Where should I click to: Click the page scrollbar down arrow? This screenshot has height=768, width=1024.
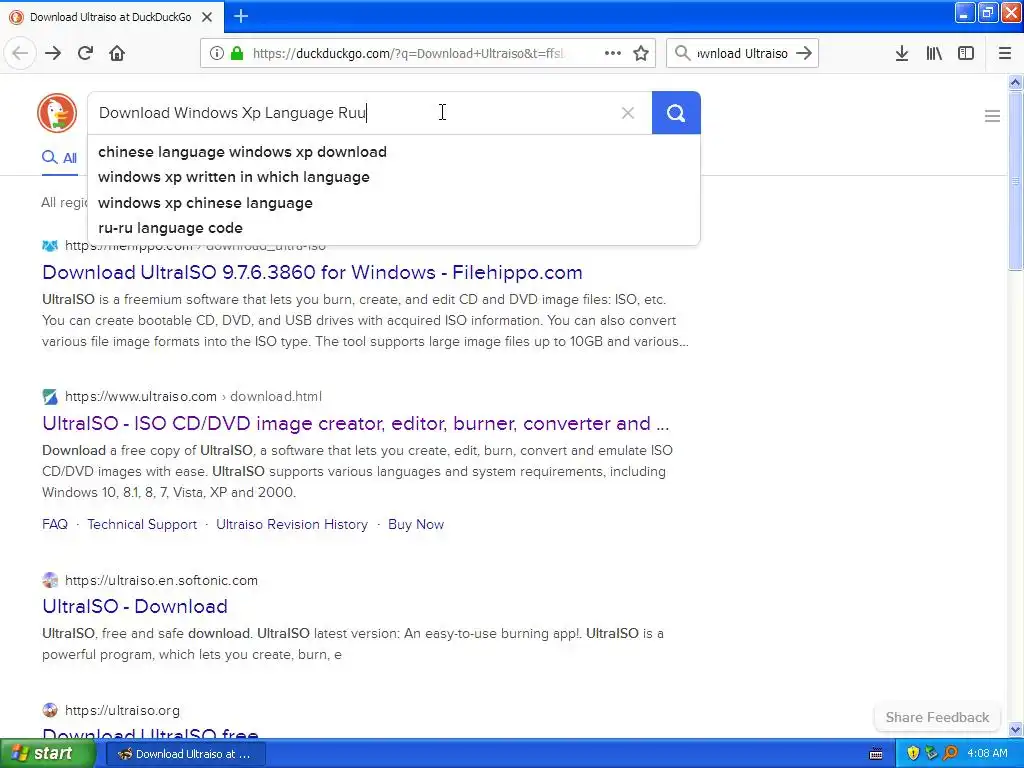click(1015, 729)
